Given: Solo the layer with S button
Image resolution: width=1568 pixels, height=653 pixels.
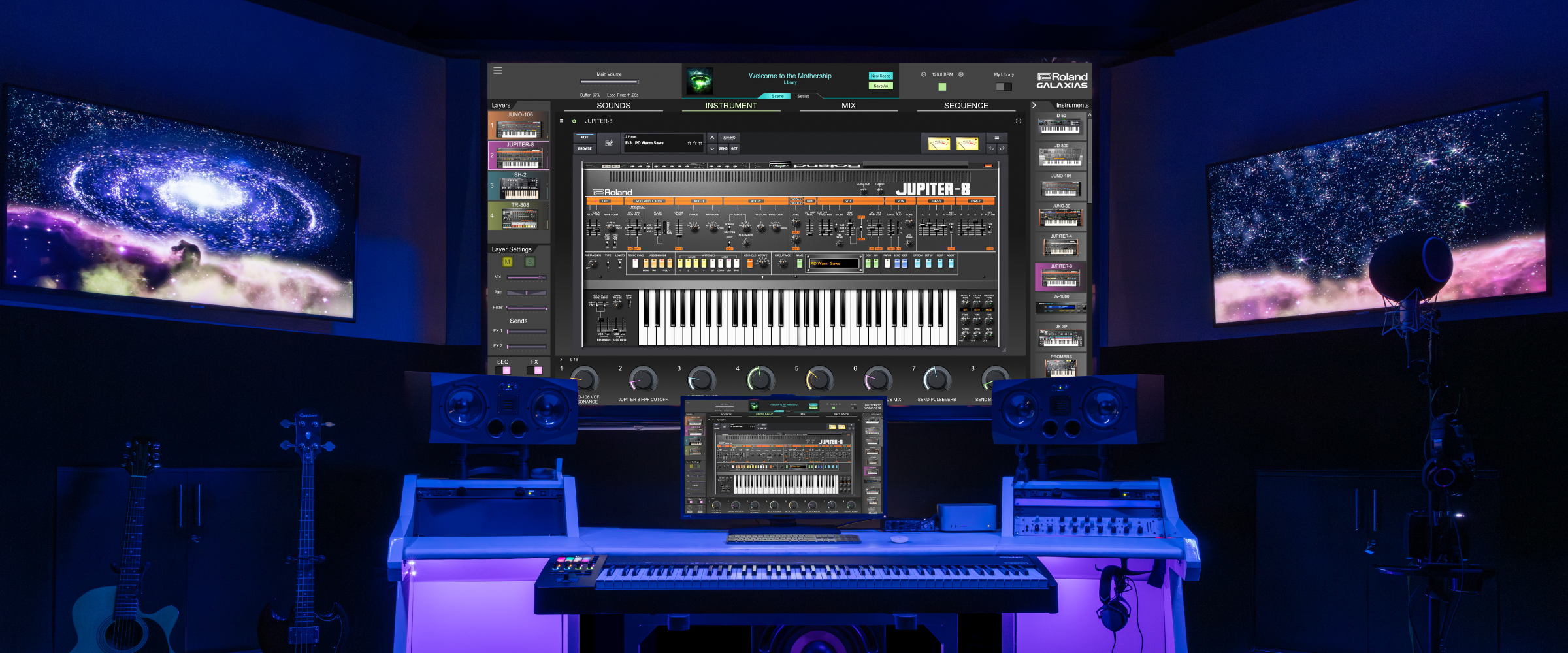Looking at the screenshot, I should click(x=530, y=262).
